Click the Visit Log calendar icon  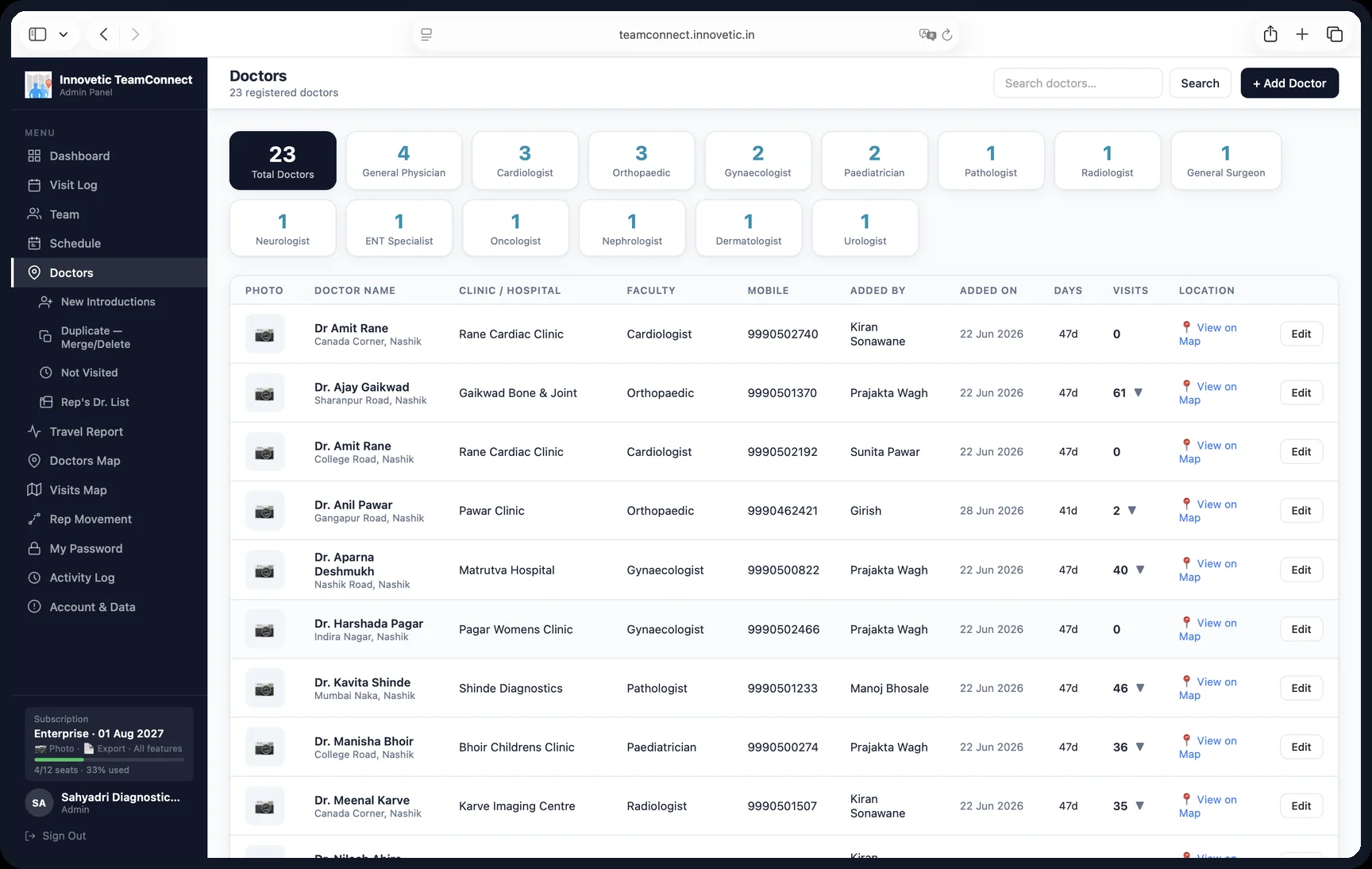[34, 185]
